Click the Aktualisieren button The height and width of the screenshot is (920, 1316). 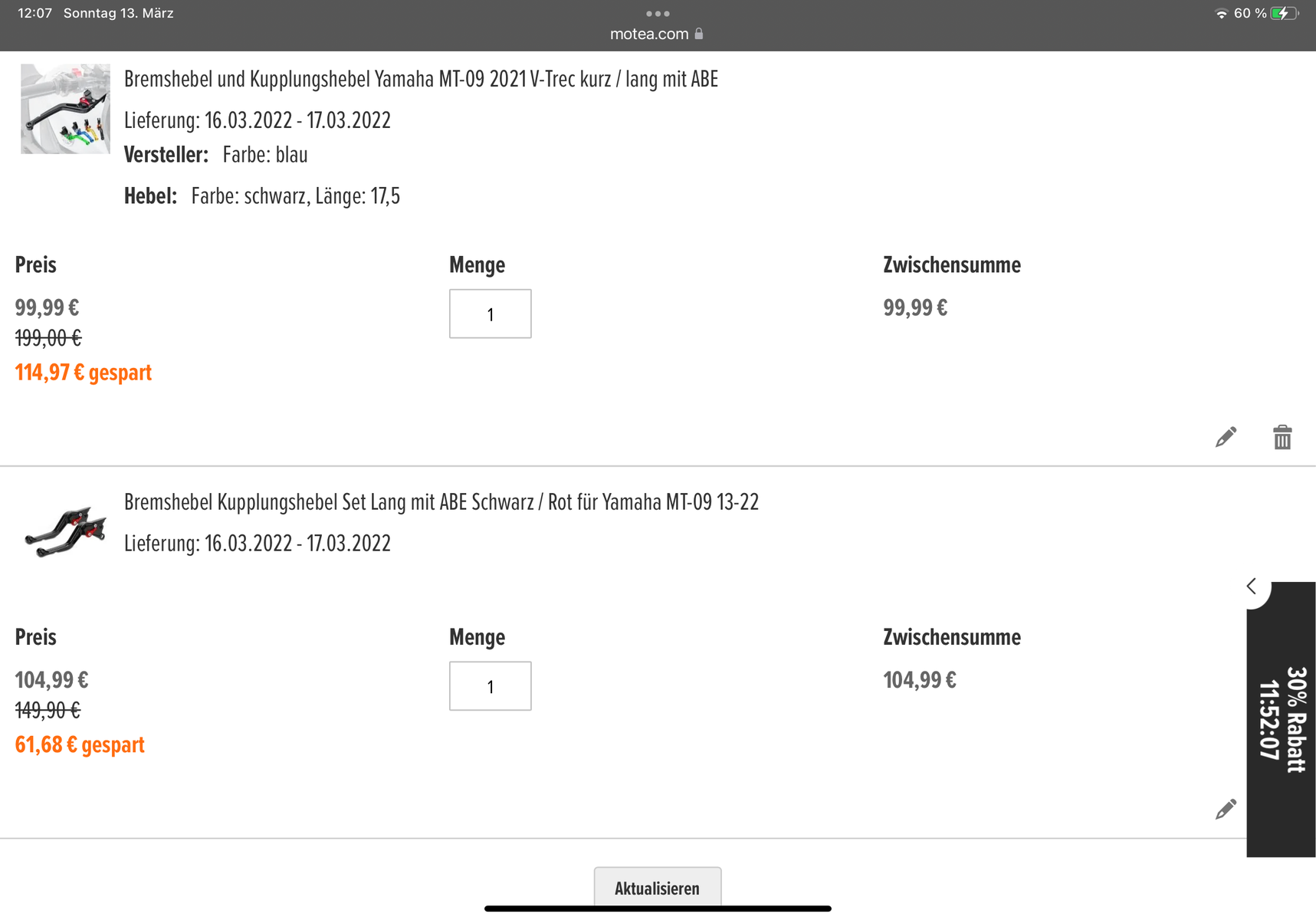click(x=657, y=888)
